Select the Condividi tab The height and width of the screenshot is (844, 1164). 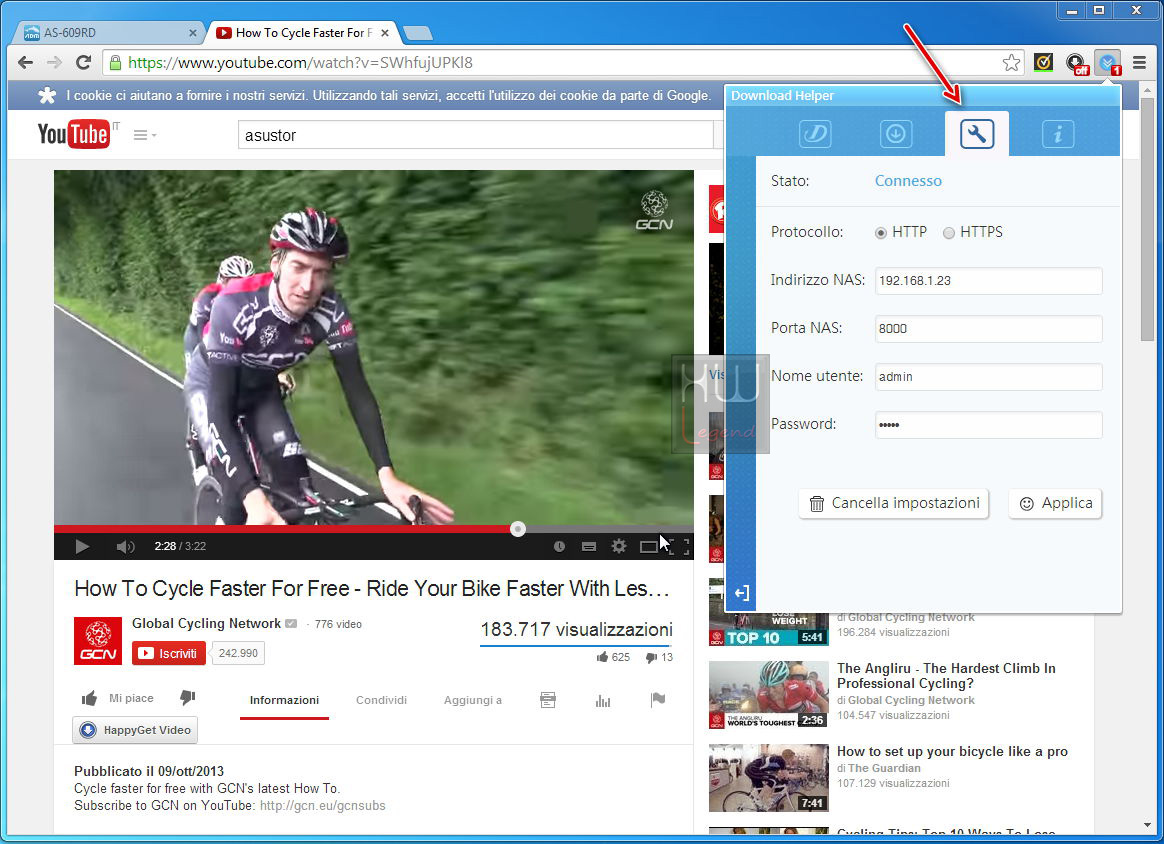pyautogui.click(x=382, y=700)
